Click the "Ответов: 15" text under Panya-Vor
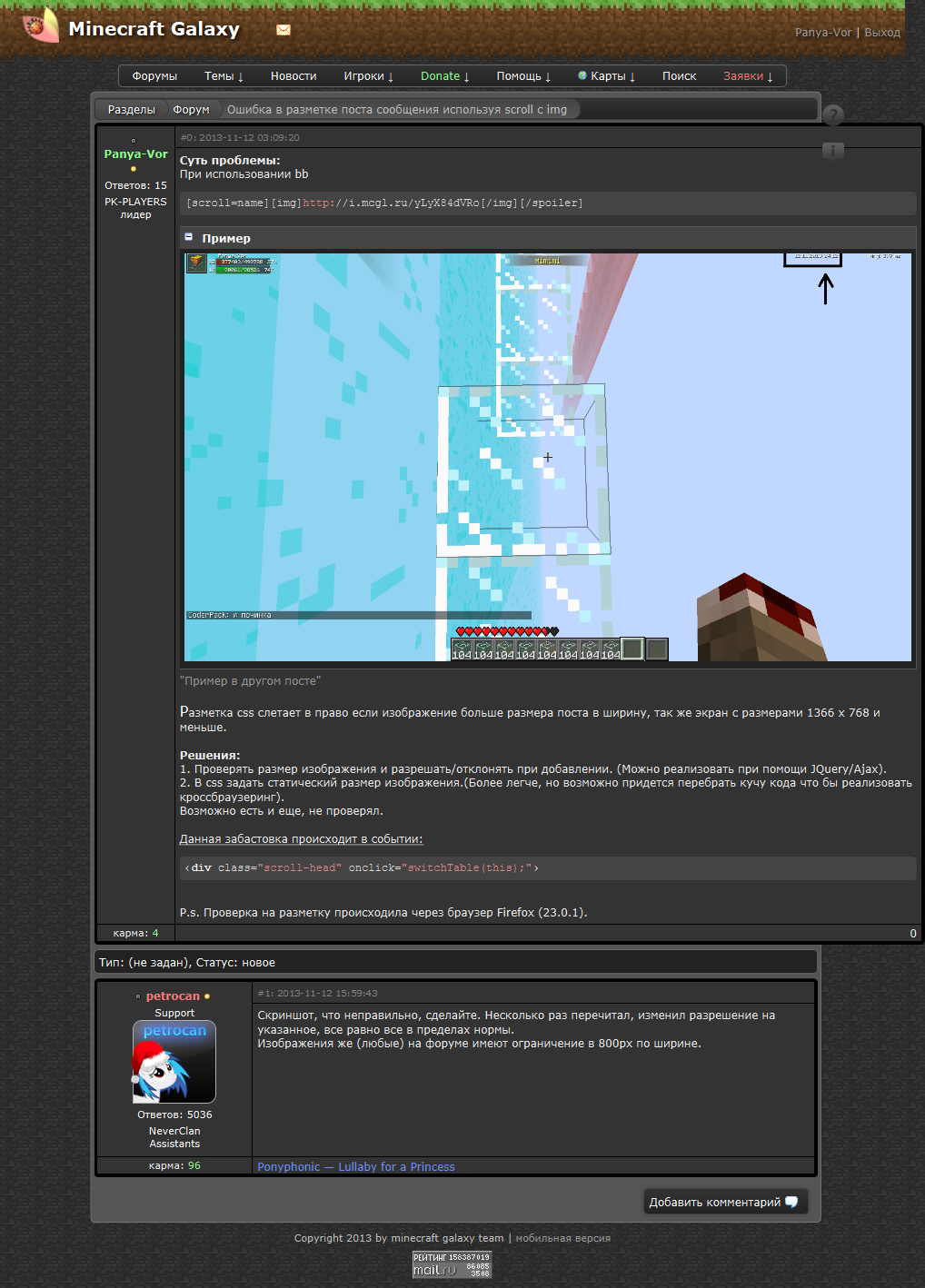Viewport: 925px width, 1288px height. pos(135,185)
